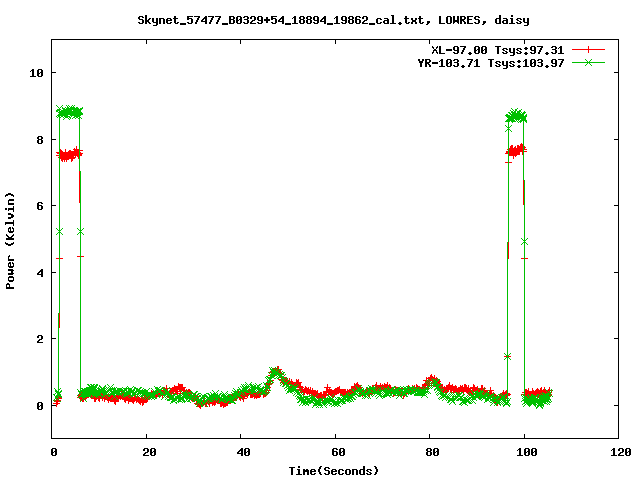This screenshot has width=640, height=480.
Task: Click the red calibration plateau near 0 seconds
Action: [69, 154]
